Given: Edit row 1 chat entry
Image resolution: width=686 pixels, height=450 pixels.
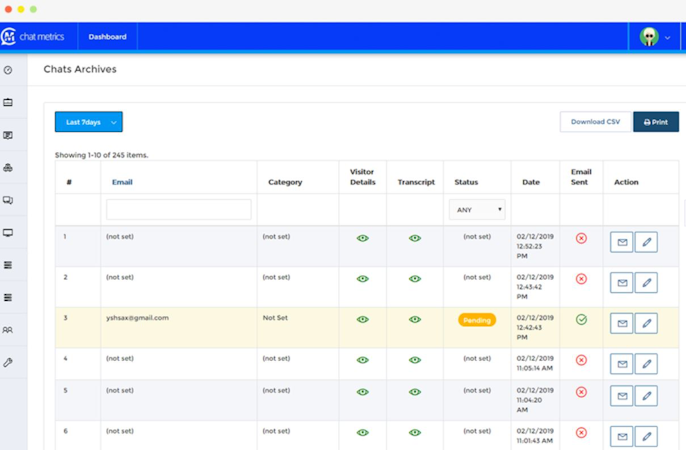Looking at the screenshot, I should pyautogui.click(x=646, y=242).
